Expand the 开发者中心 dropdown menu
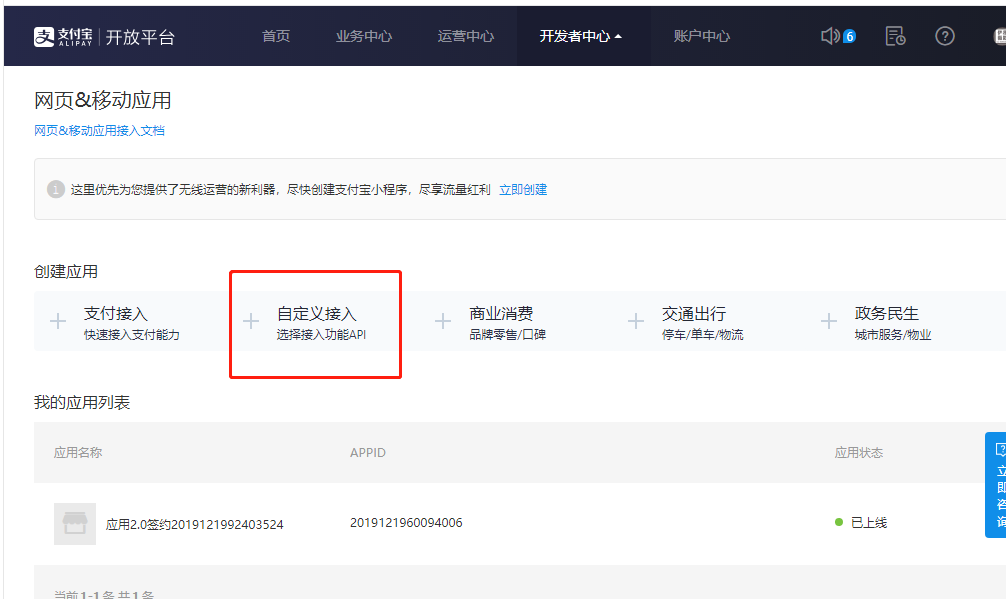Screen dimensions: 1006x599 (580, 36)
